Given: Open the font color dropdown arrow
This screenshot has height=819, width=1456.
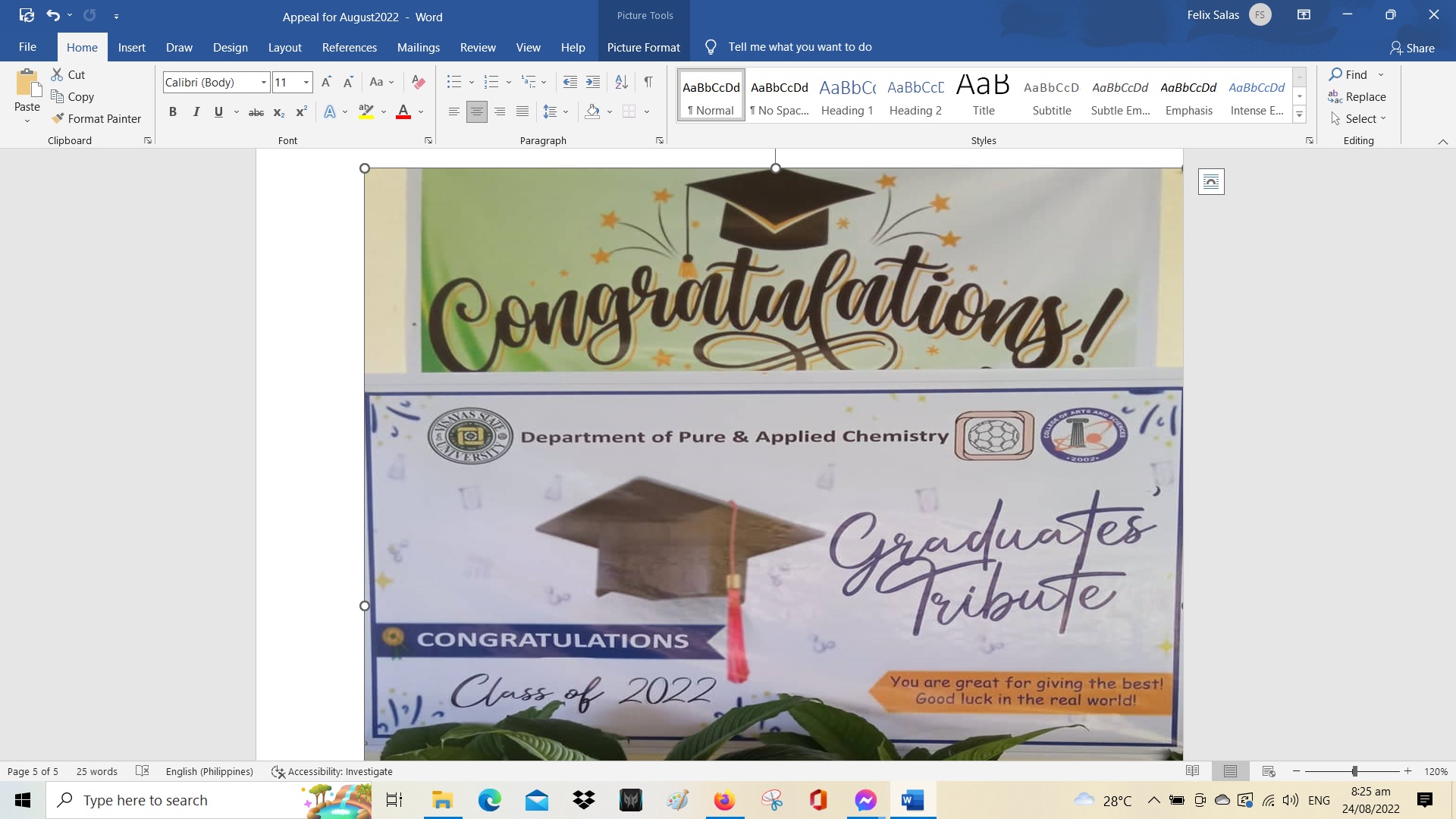Looking at the screenshot, I should (421, 112).
